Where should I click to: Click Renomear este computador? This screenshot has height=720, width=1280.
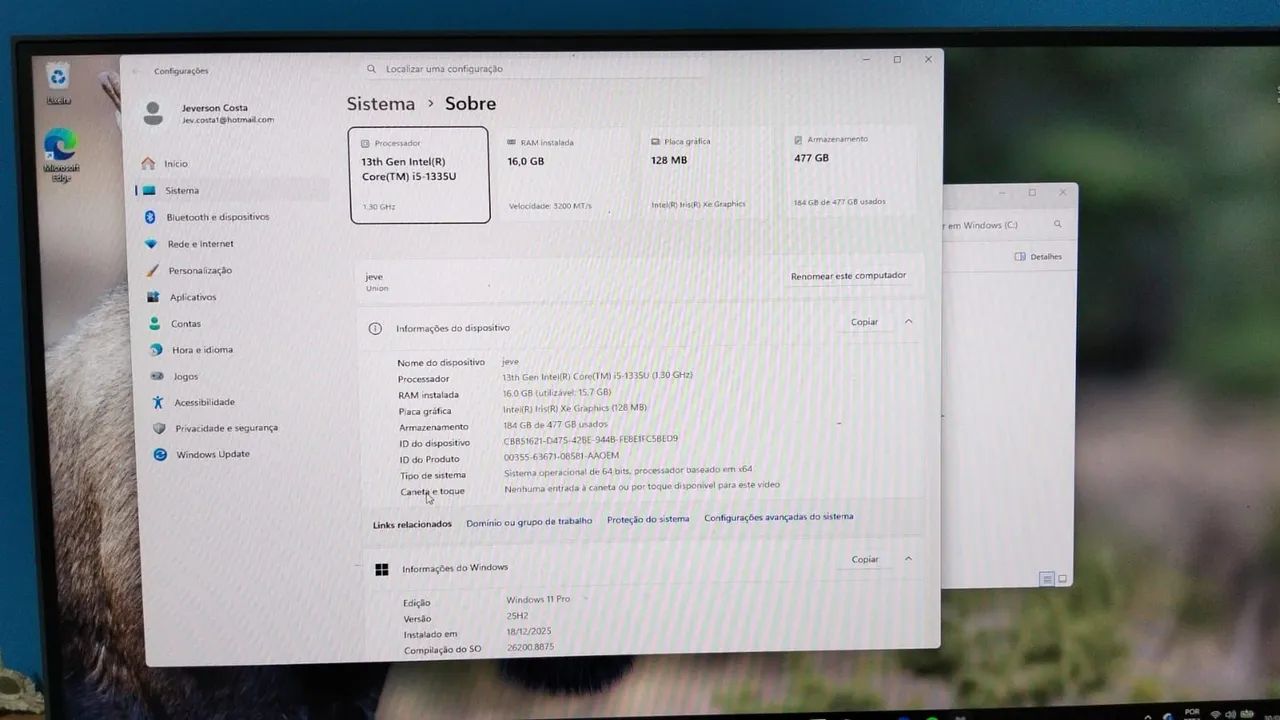(x=848, y=276)
